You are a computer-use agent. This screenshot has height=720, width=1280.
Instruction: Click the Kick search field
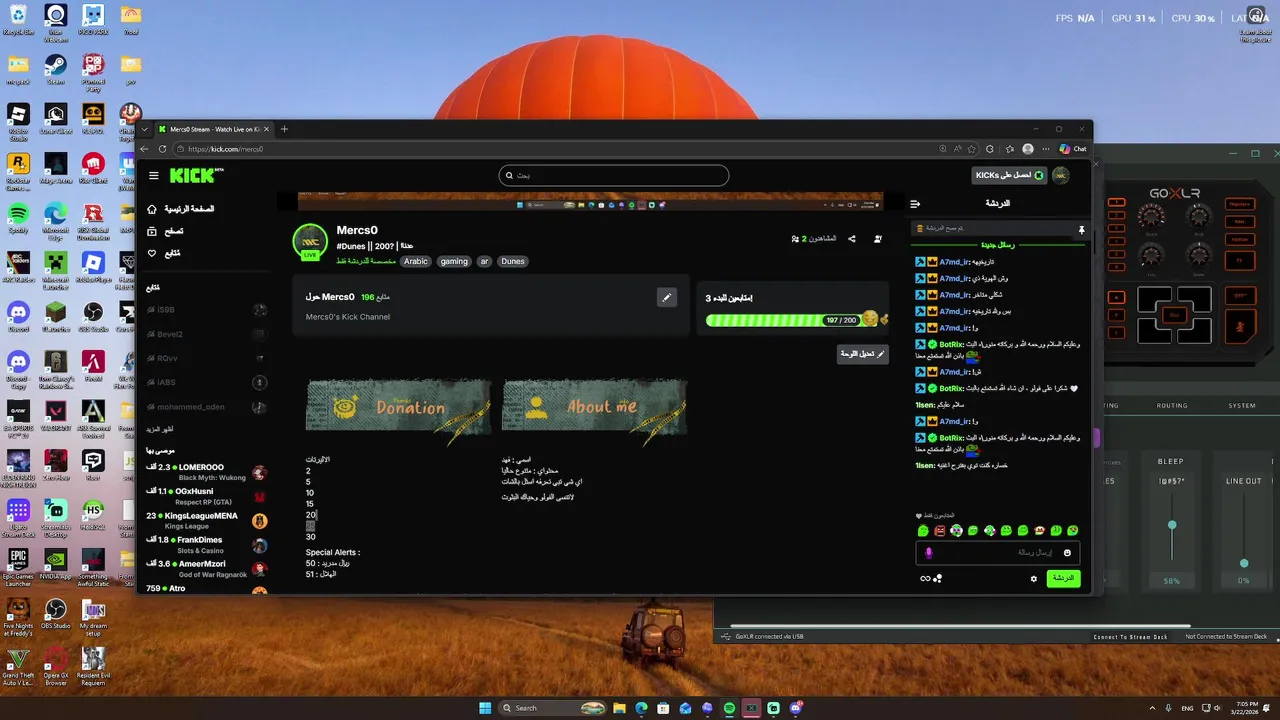tap(614, 176)
